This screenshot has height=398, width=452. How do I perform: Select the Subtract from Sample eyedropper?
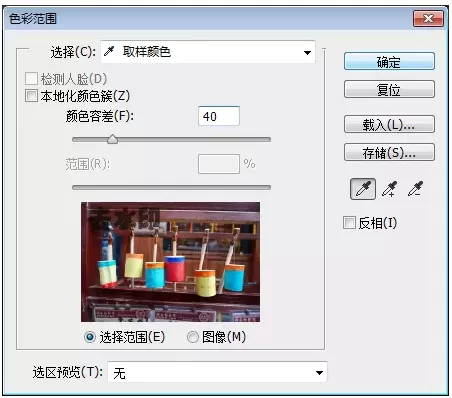point(415,189)
